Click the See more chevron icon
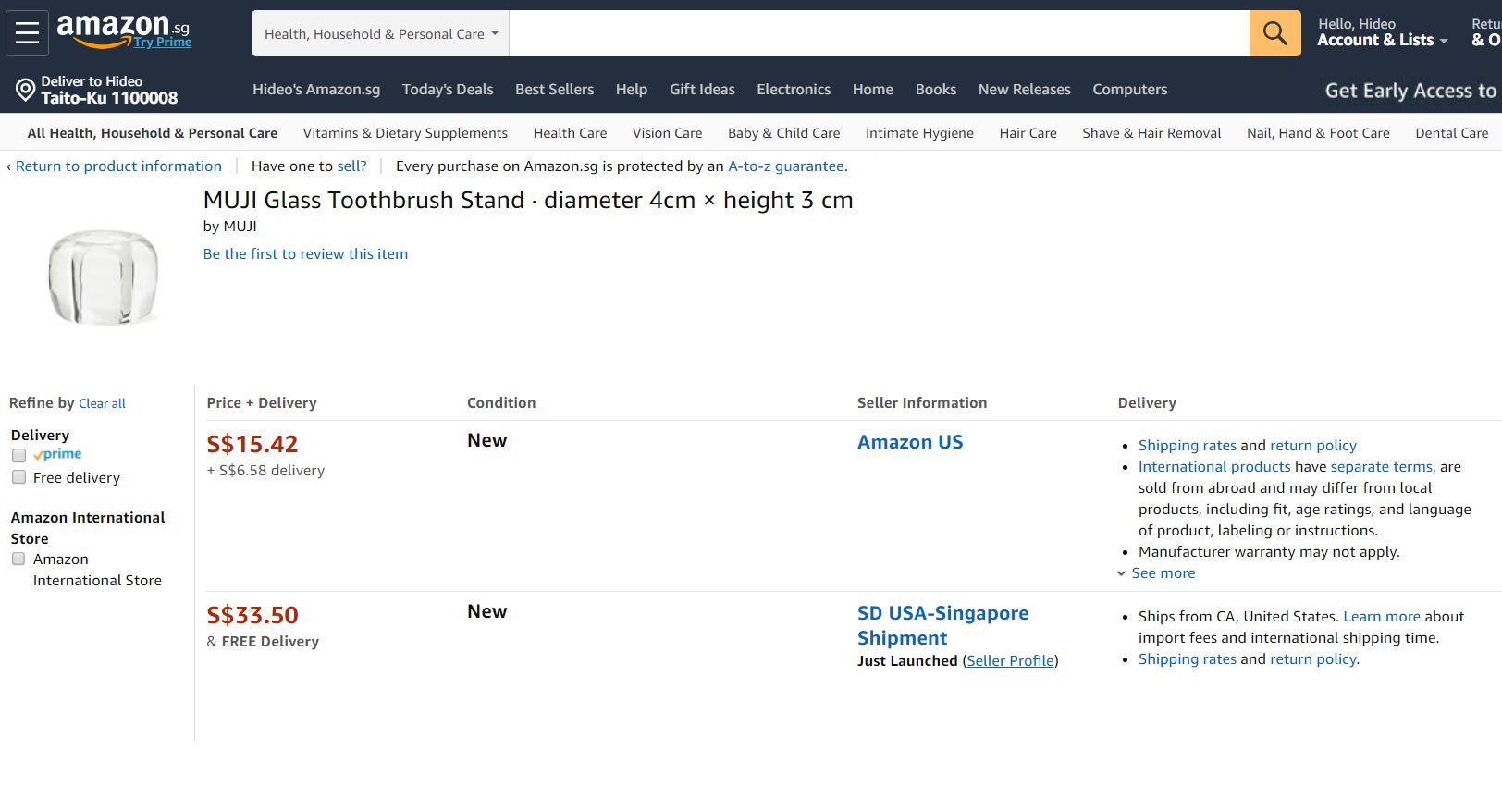 click(x=1122, y=573)
